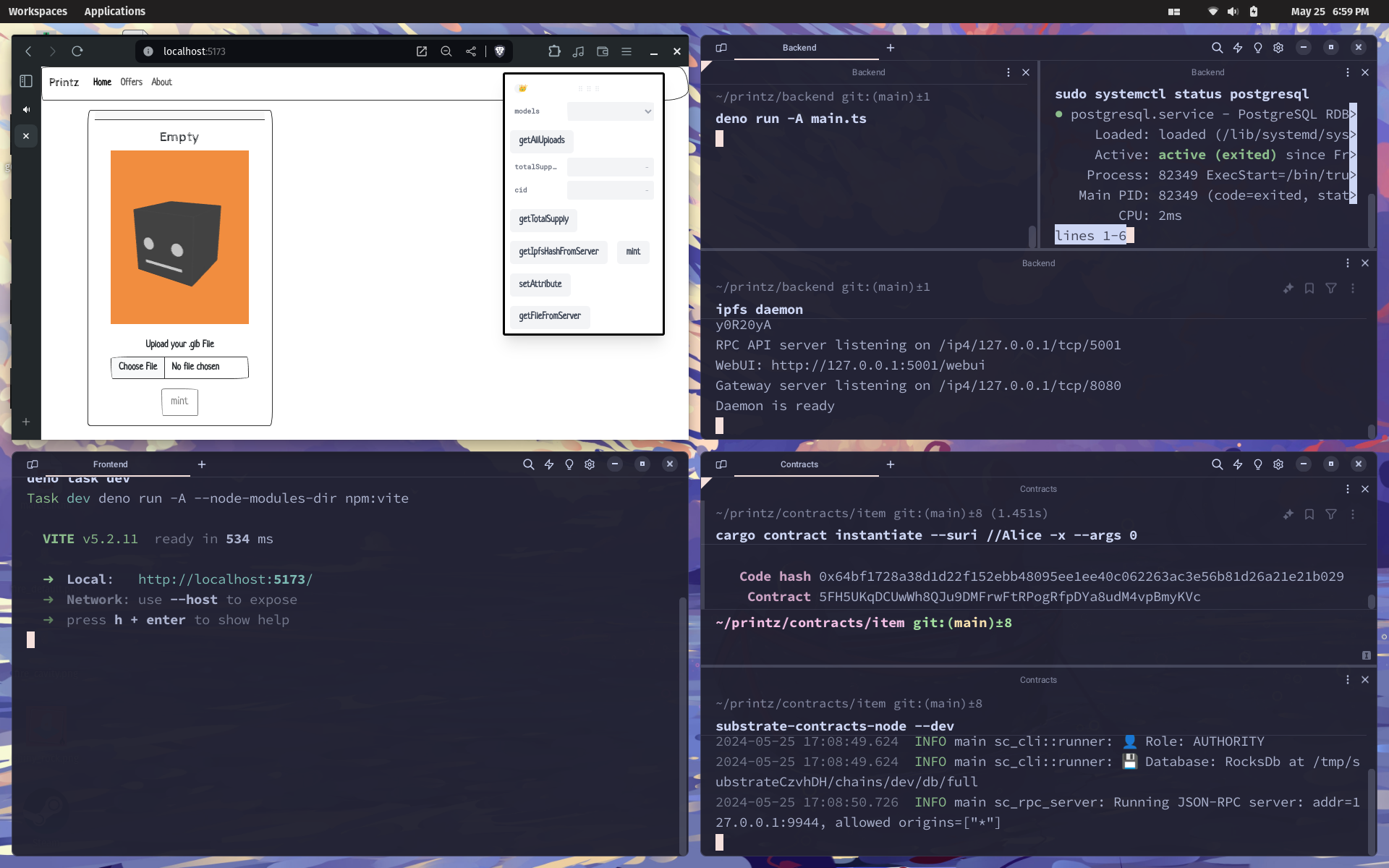Select the Contracts terminal tab
This screenshot has width=1389, height=868.
(x=799, y=464)
